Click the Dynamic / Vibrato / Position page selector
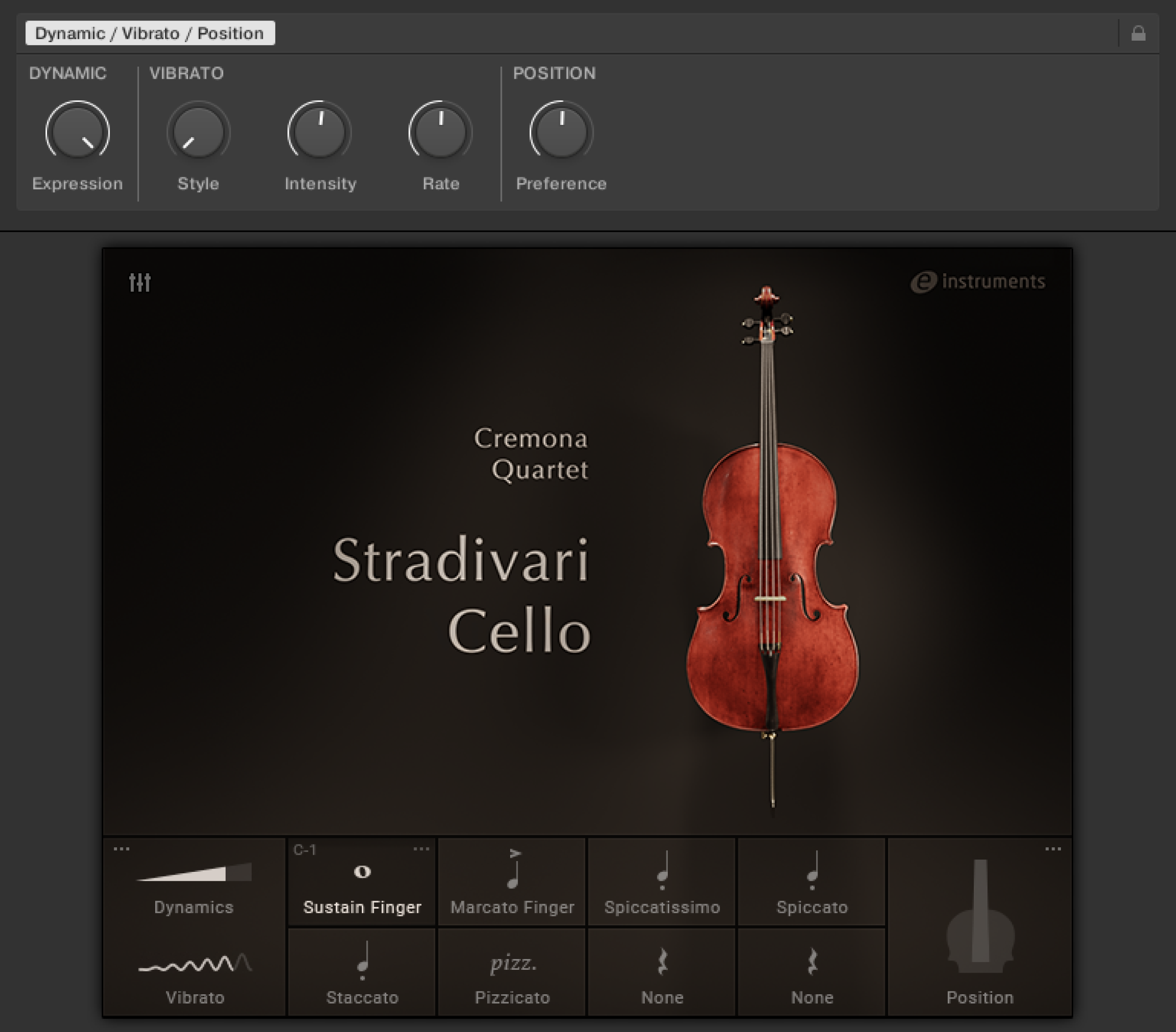1176x1032 pixels. click(151, 33)
